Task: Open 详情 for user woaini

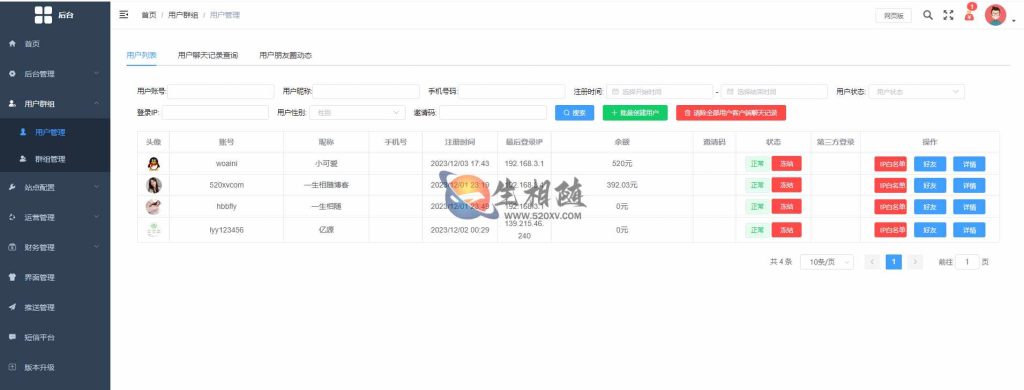Action: 969,164
